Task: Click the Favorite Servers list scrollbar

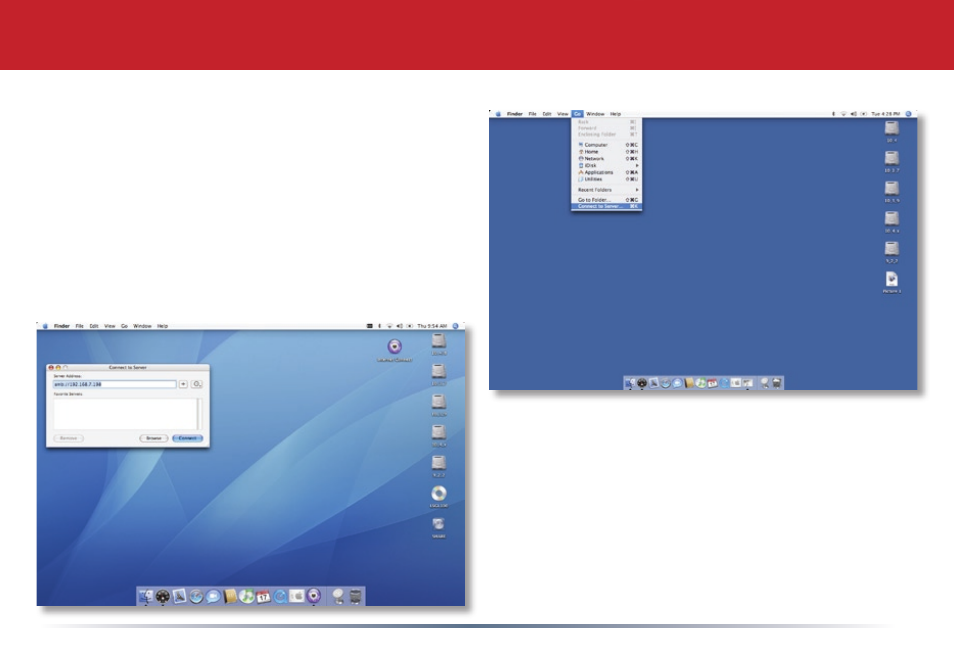Action: tap(199, 414)
